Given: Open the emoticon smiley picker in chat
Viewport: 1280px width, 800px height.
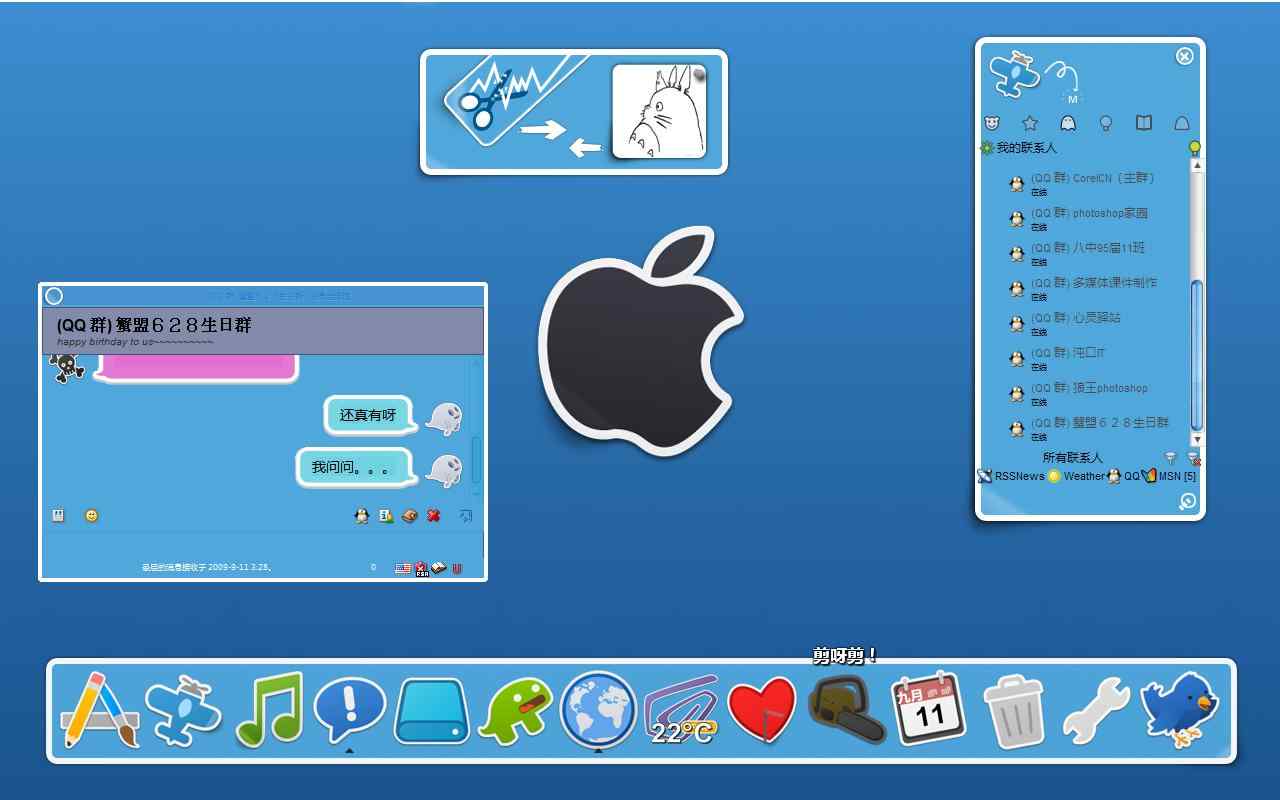Looking at the screenshot, I should [92, 516].
